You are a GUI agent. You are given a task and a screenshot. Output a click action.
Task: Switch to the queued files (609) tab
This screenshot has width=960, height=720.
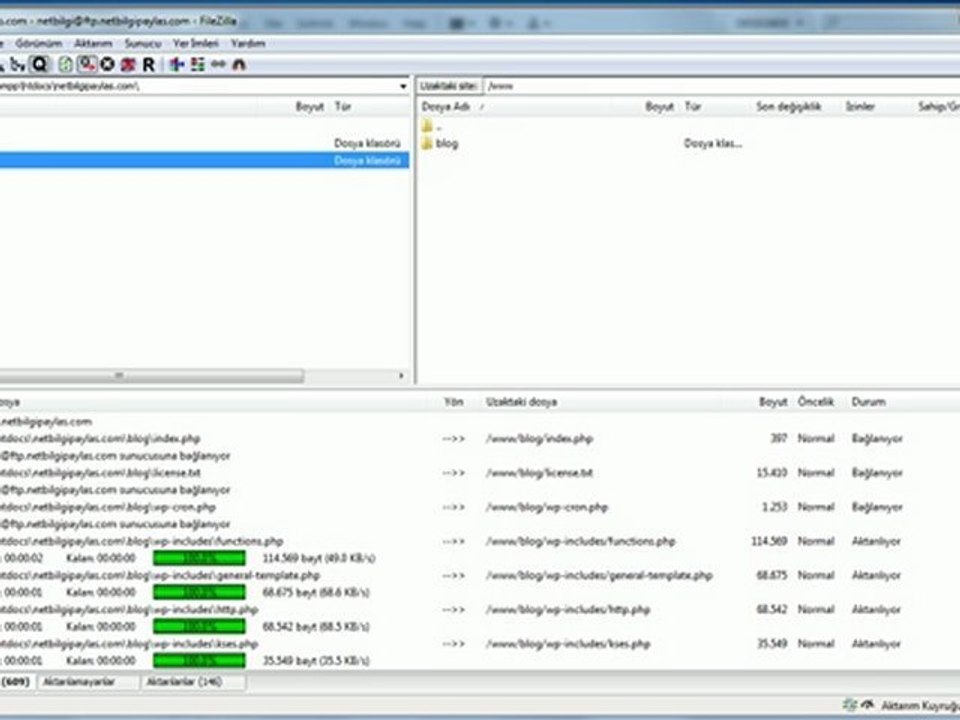pos(17,682)
